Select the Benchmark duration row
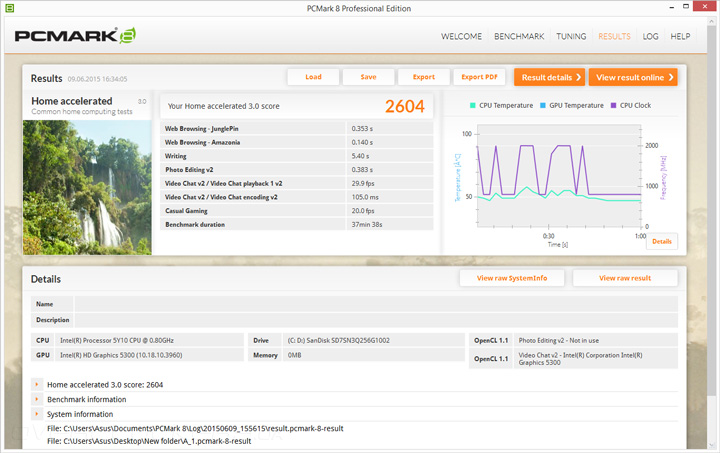 click(297, 224)
